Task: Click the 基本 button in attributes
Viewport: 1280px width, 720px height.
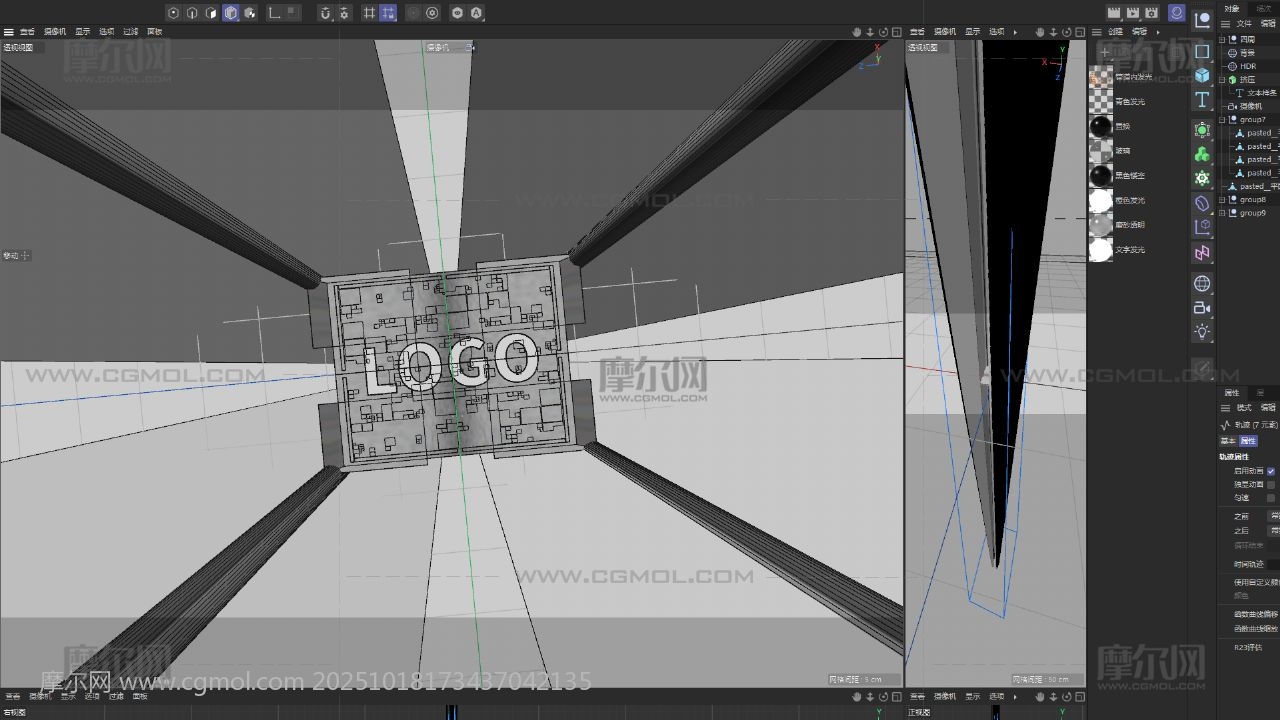Action: point(1227,441)
